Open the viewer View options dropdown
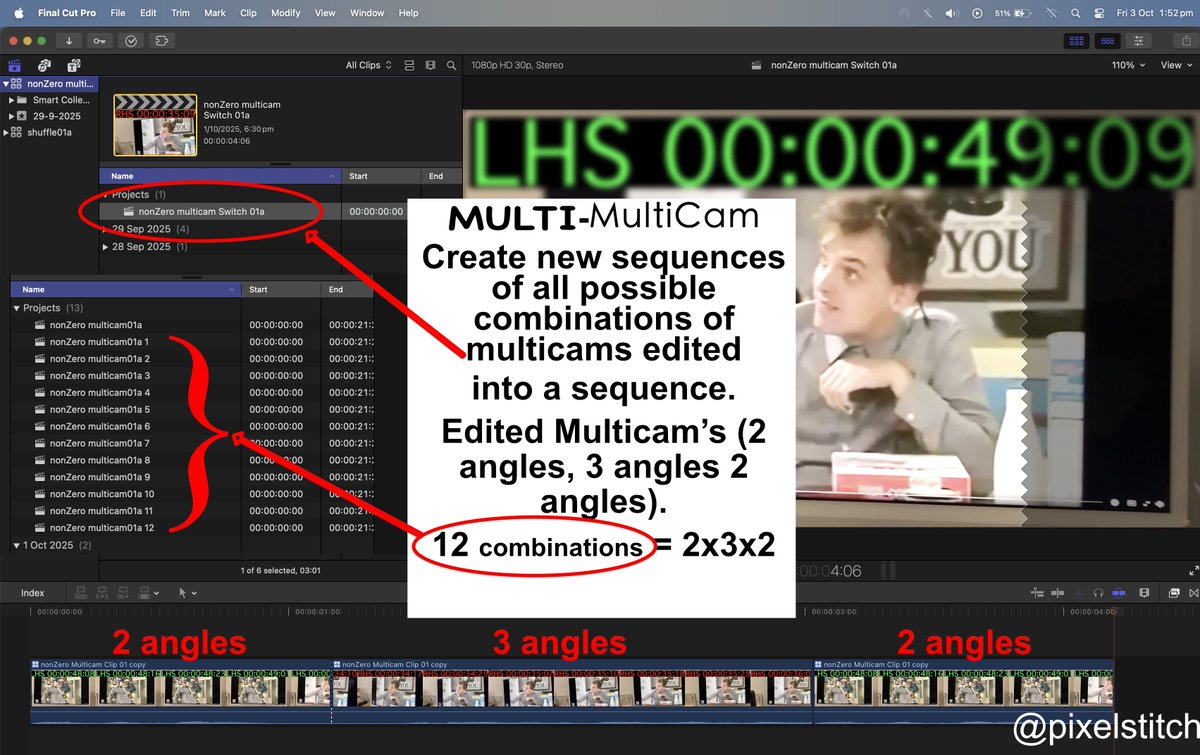1200x755 pixels. 1176,65
